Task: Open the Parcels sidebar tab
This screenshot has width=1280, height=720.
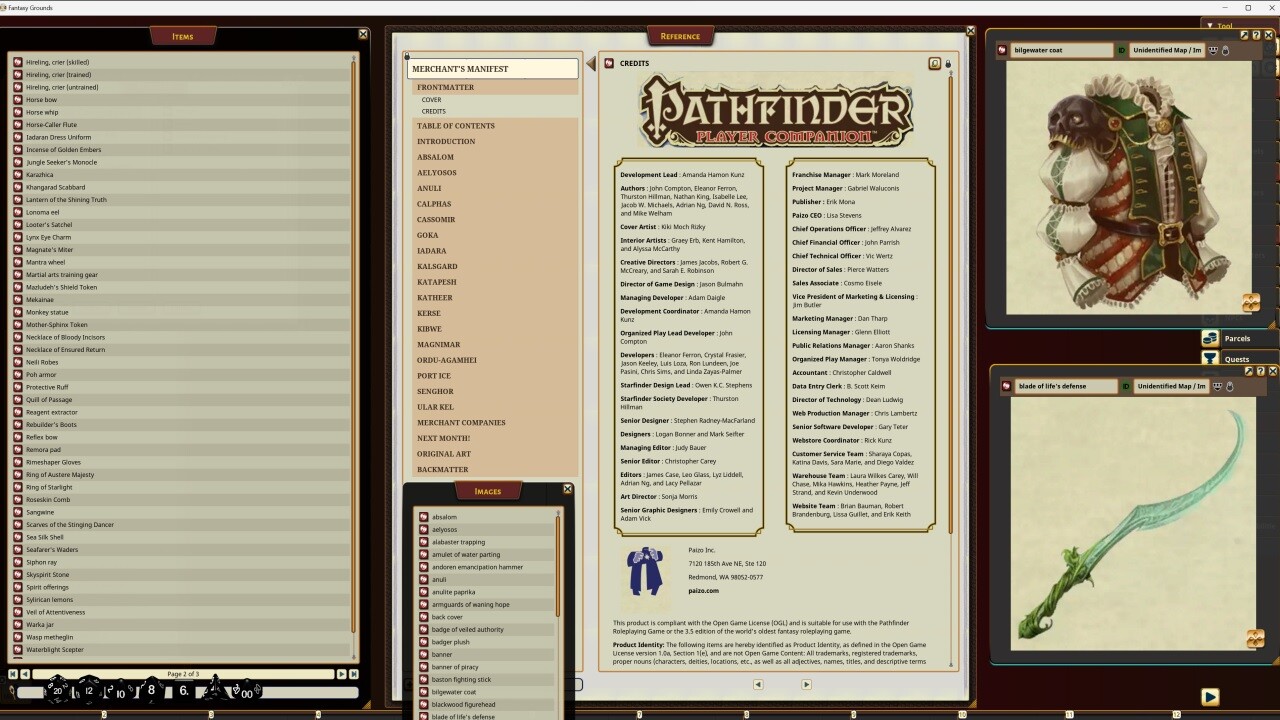Action: coord(1238,338)
